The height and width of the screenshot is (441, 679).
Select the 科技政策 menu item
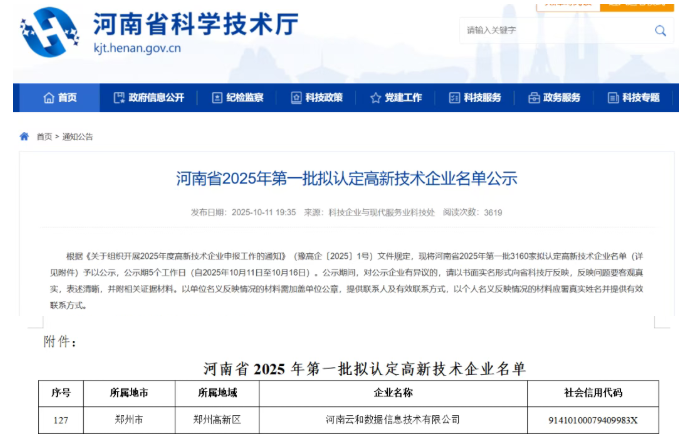(324, 98)
